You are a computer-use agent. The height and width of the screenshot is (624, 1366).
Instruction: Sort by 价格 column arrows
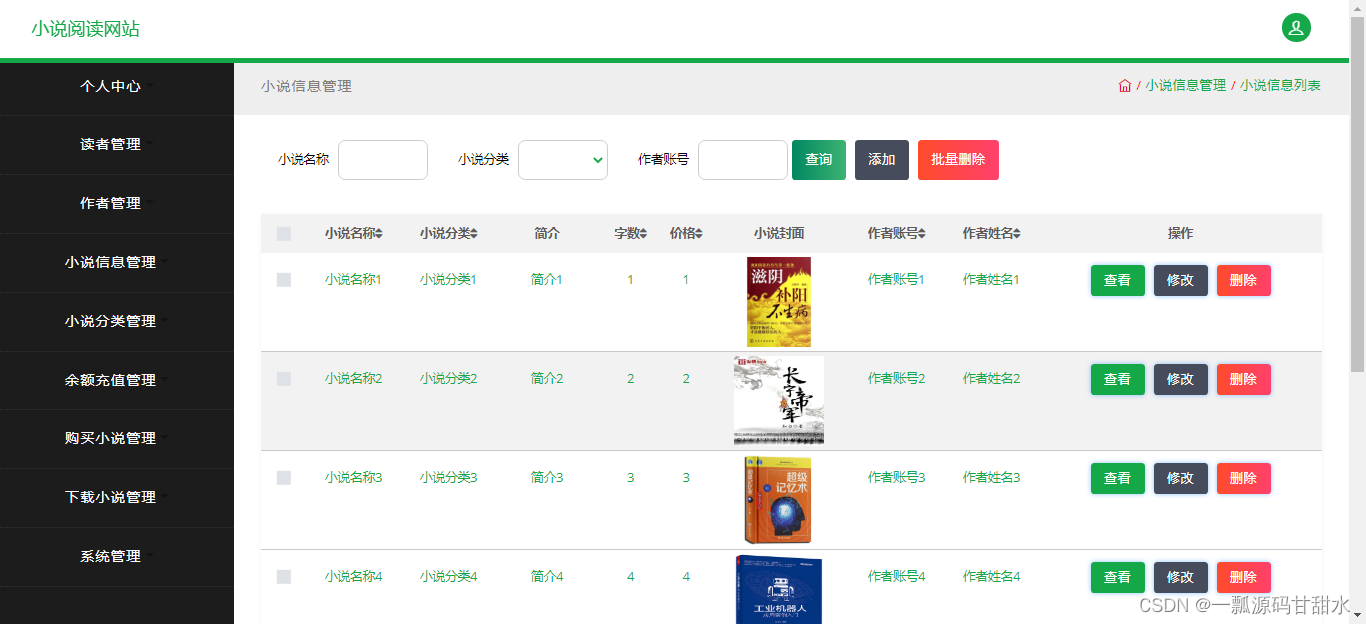pyautogui.click(x=699, y=233)
